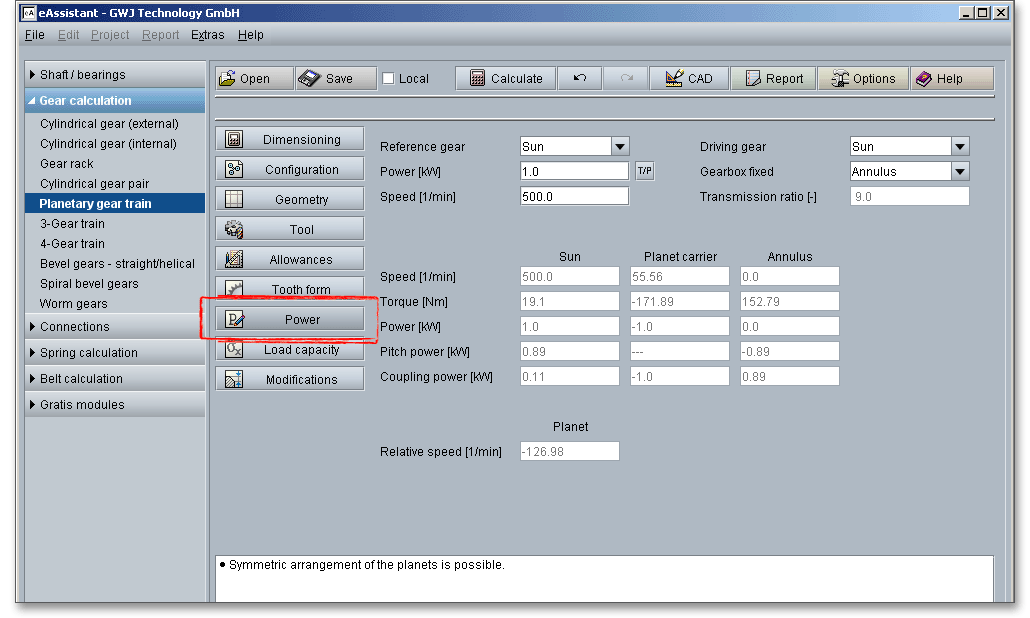Click the Speed [1/min] input field
The image size is (1030, 618).
tap(574, 197)
